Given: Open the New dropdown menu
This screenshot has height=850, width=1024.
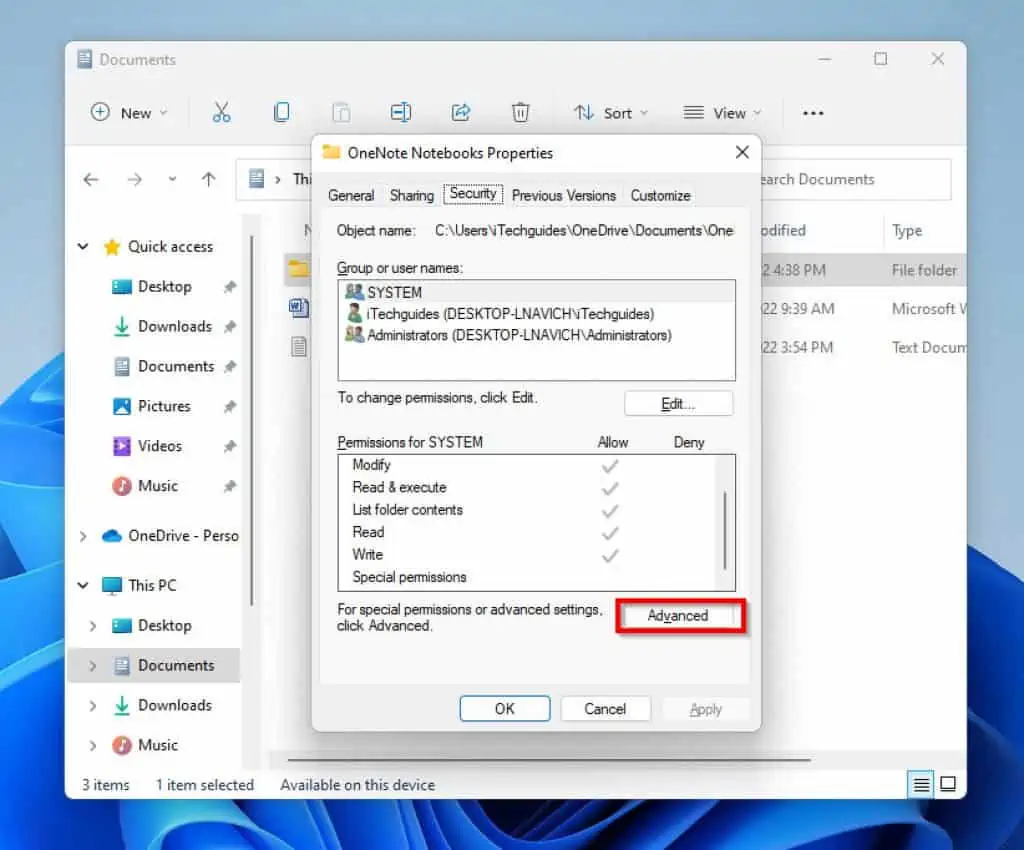Looking at the screenshot, I should point(129,113).
